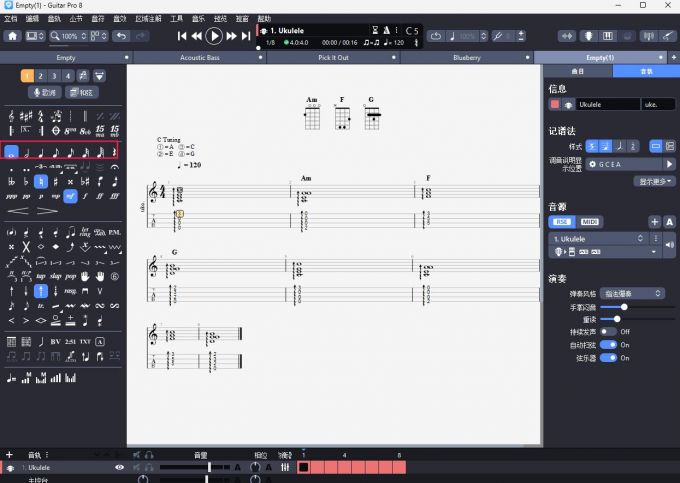The width and height of the screenshot is (680, 483).
Task: Click the ukulele instrument icon in info
Action: point(569,104)
